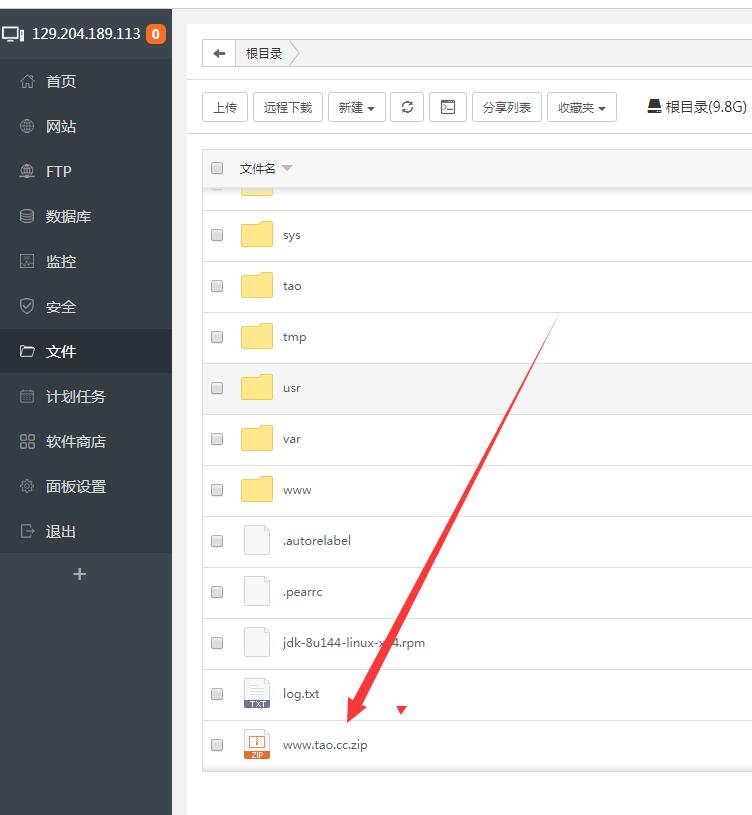This screenshot has width=752, height=815.
Task: Click the back arrow next to 根目录
Action: pos(219,54)
